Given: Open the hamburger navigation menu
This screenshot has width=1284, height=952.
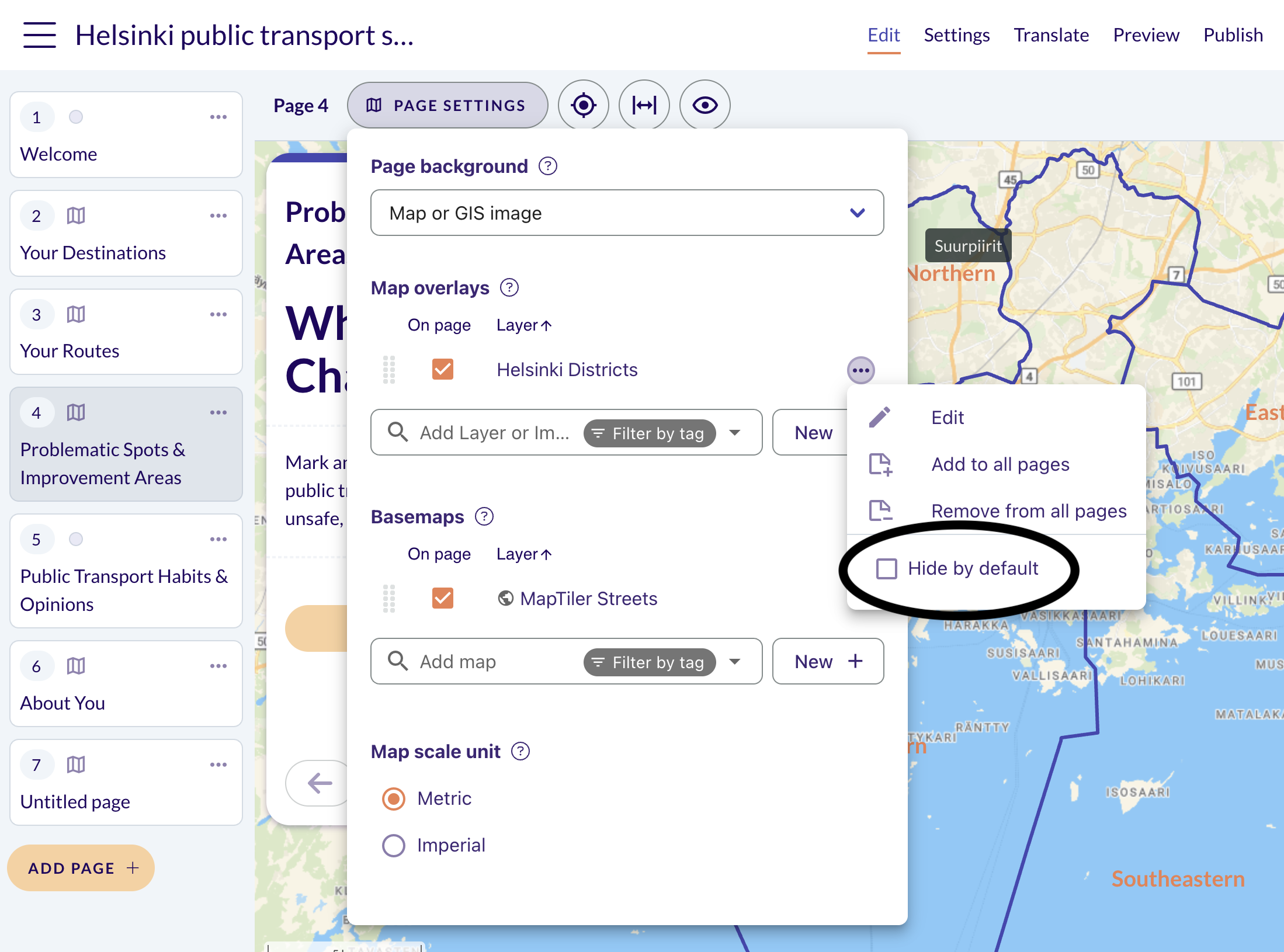Looking at the screenshot, I should point(40,35).
